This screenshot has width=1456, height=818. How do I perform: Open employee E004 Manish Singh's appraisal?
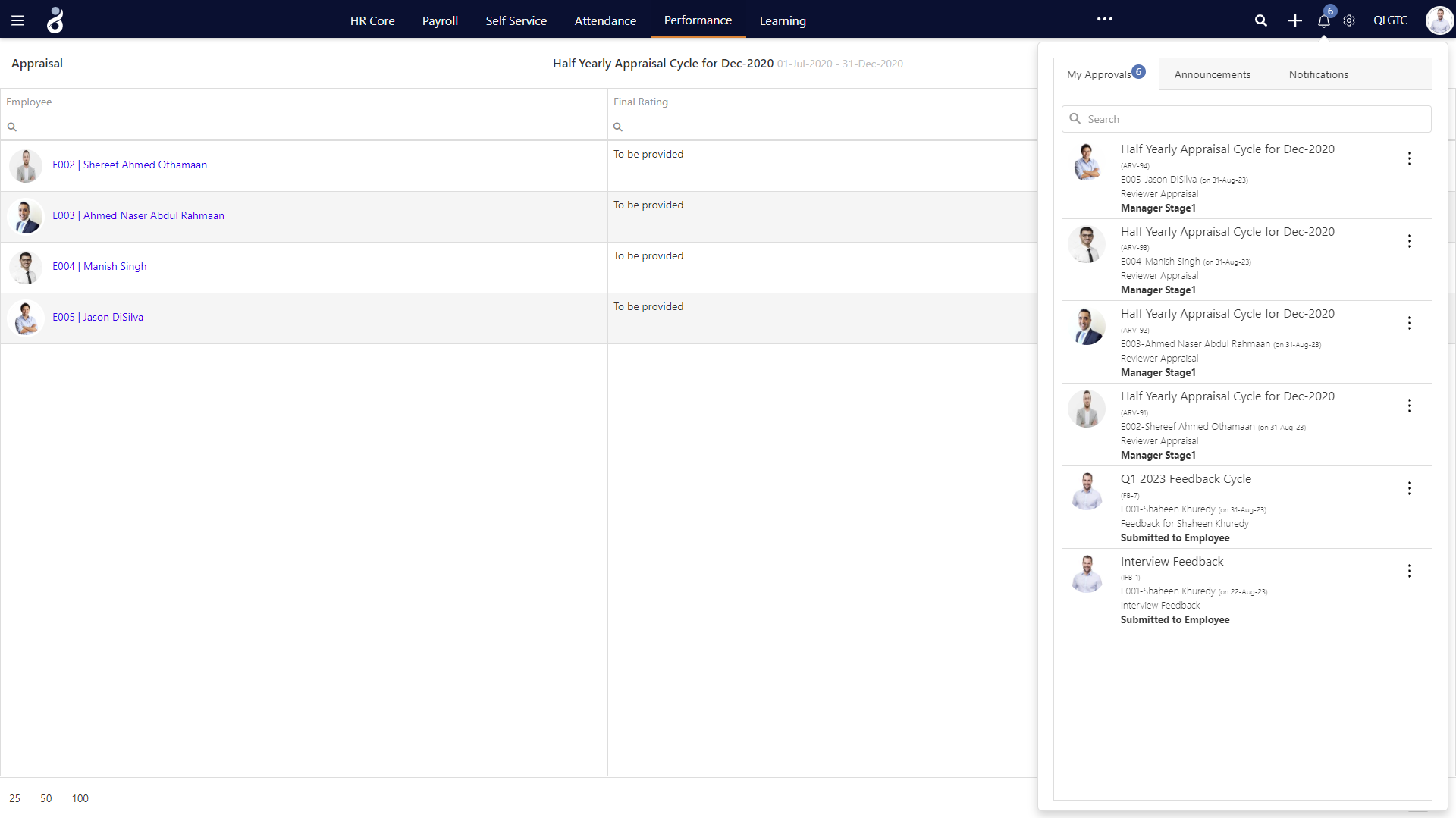pos(99,266)
